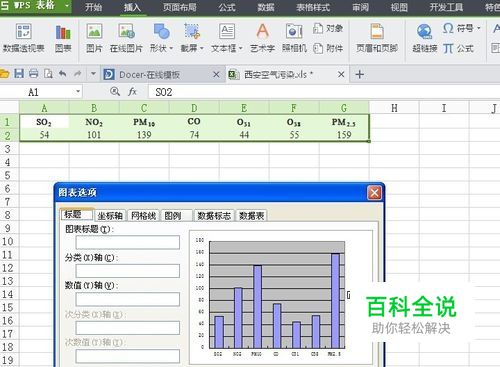The image size is (500, 367).
Task: Start a screenshot with 截屏
Action: click(192, 38)
